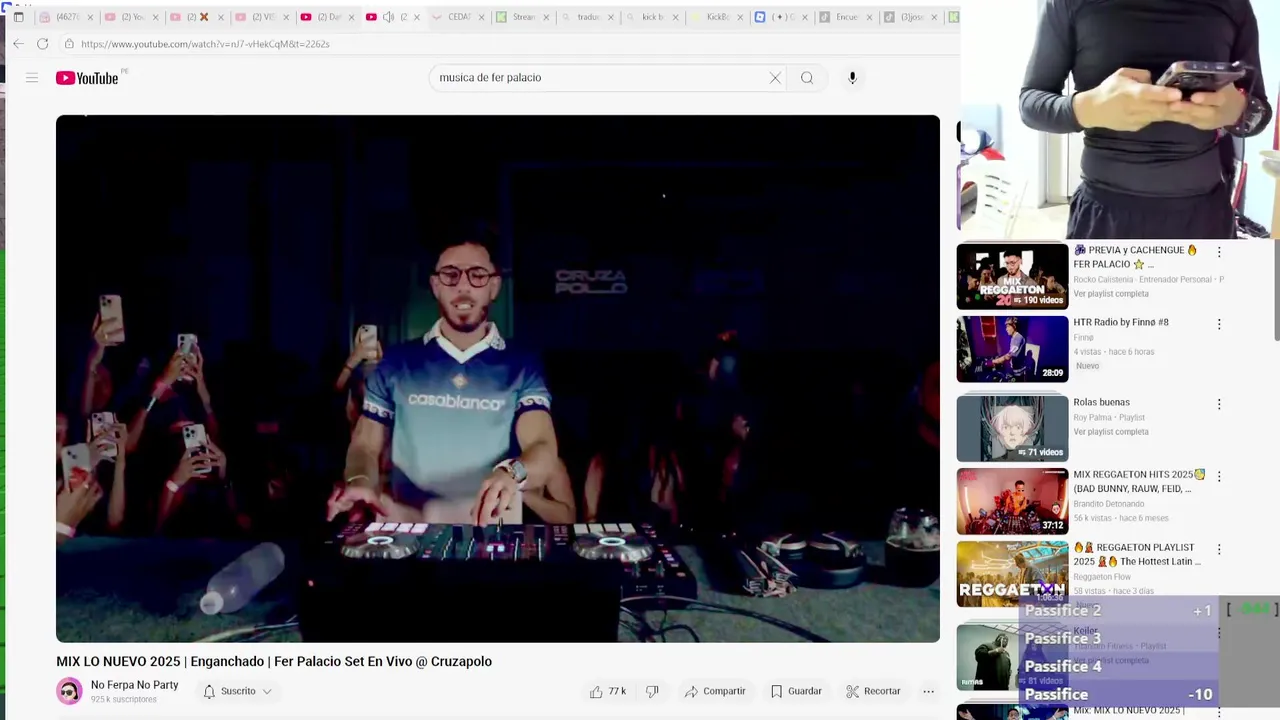The width and height of the screenshot is (1280, 720).
Task: Open the REGGAETON PLAYLIST 2025 thumbnail
Action: (x=1012, y=574)
